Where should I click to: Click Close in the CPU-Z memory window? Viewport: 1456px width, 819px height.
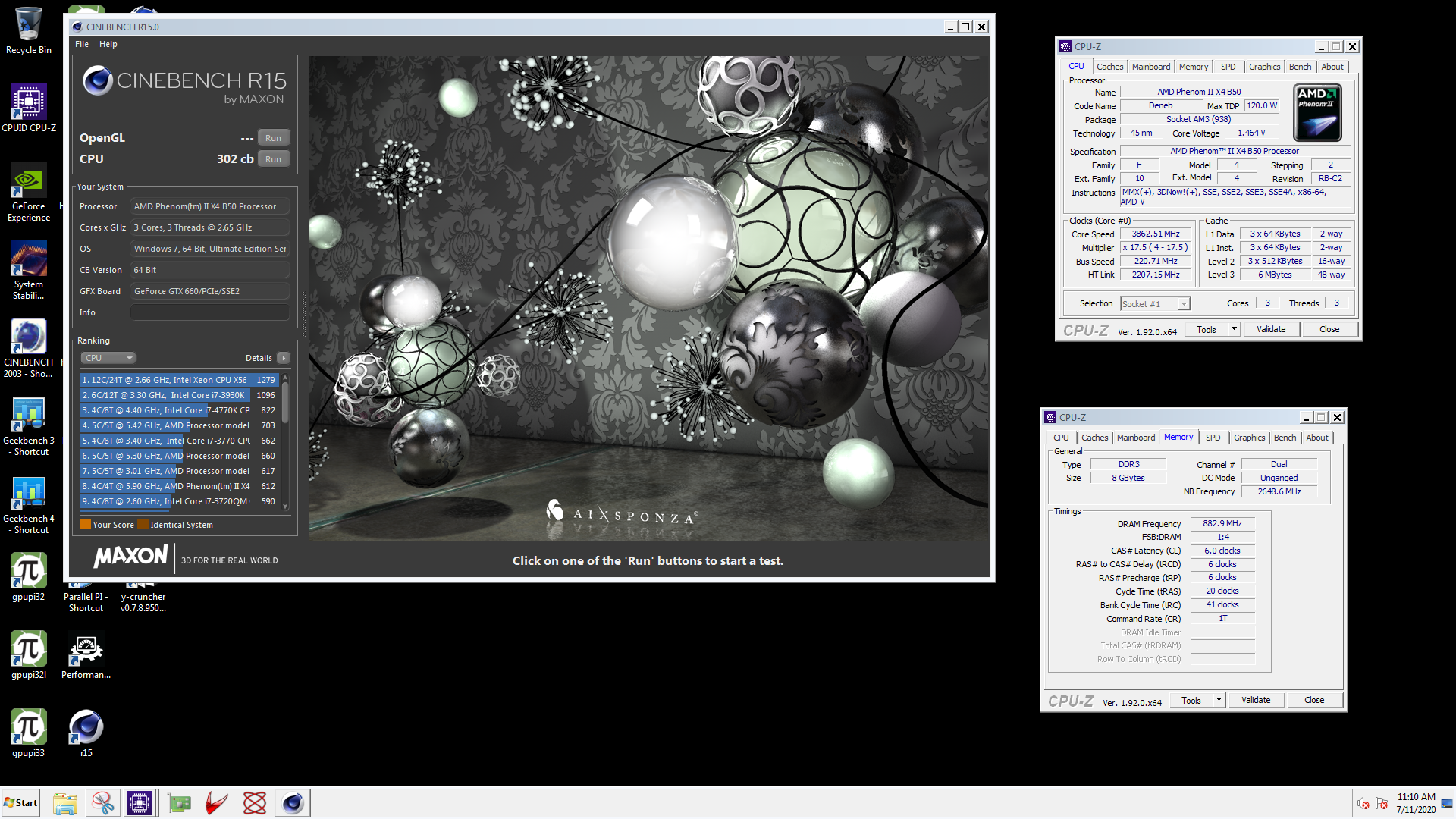coord(1314,700)
